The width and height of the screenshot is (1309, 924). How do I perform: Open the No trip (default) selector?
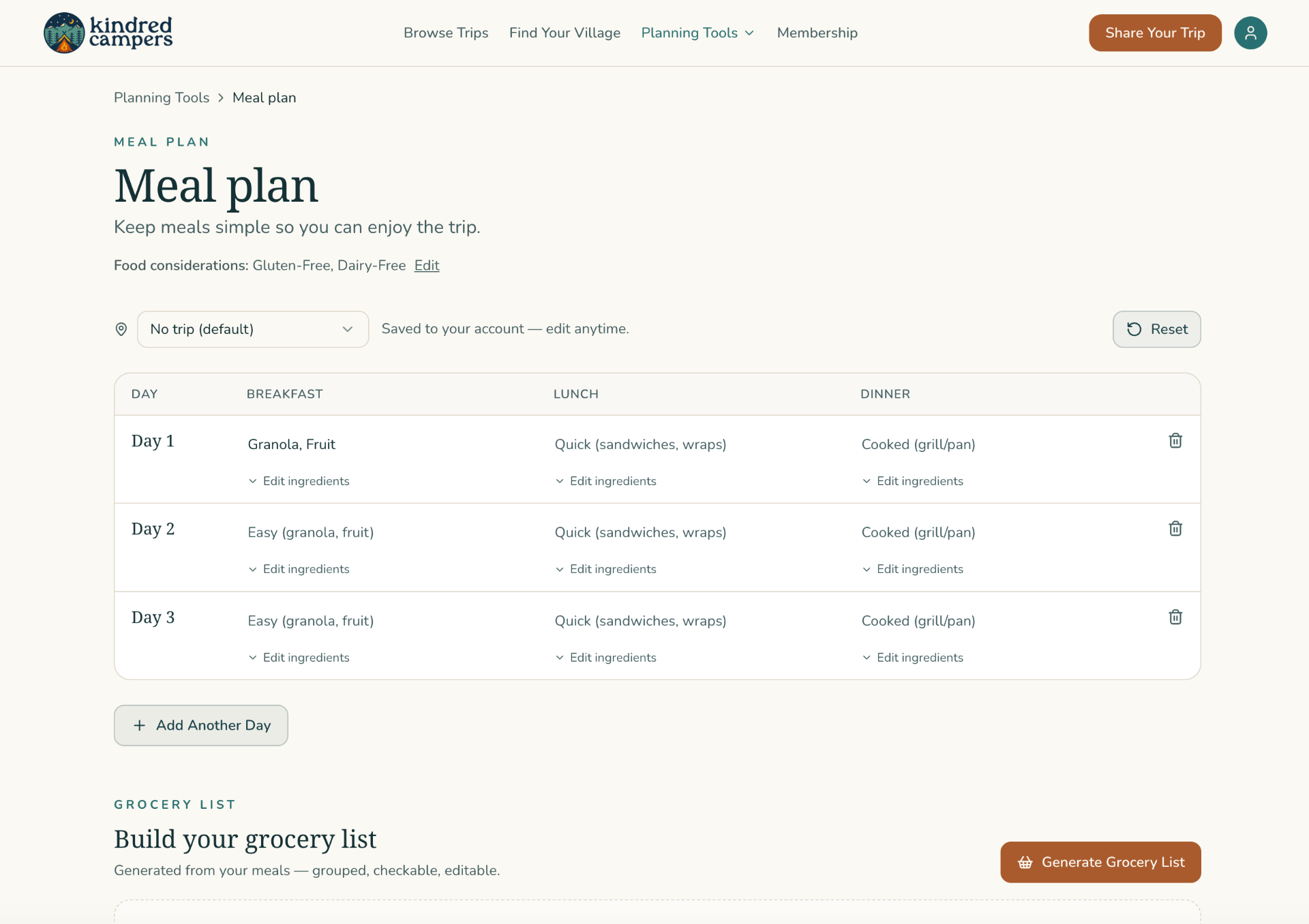click(x=253, y=329)
